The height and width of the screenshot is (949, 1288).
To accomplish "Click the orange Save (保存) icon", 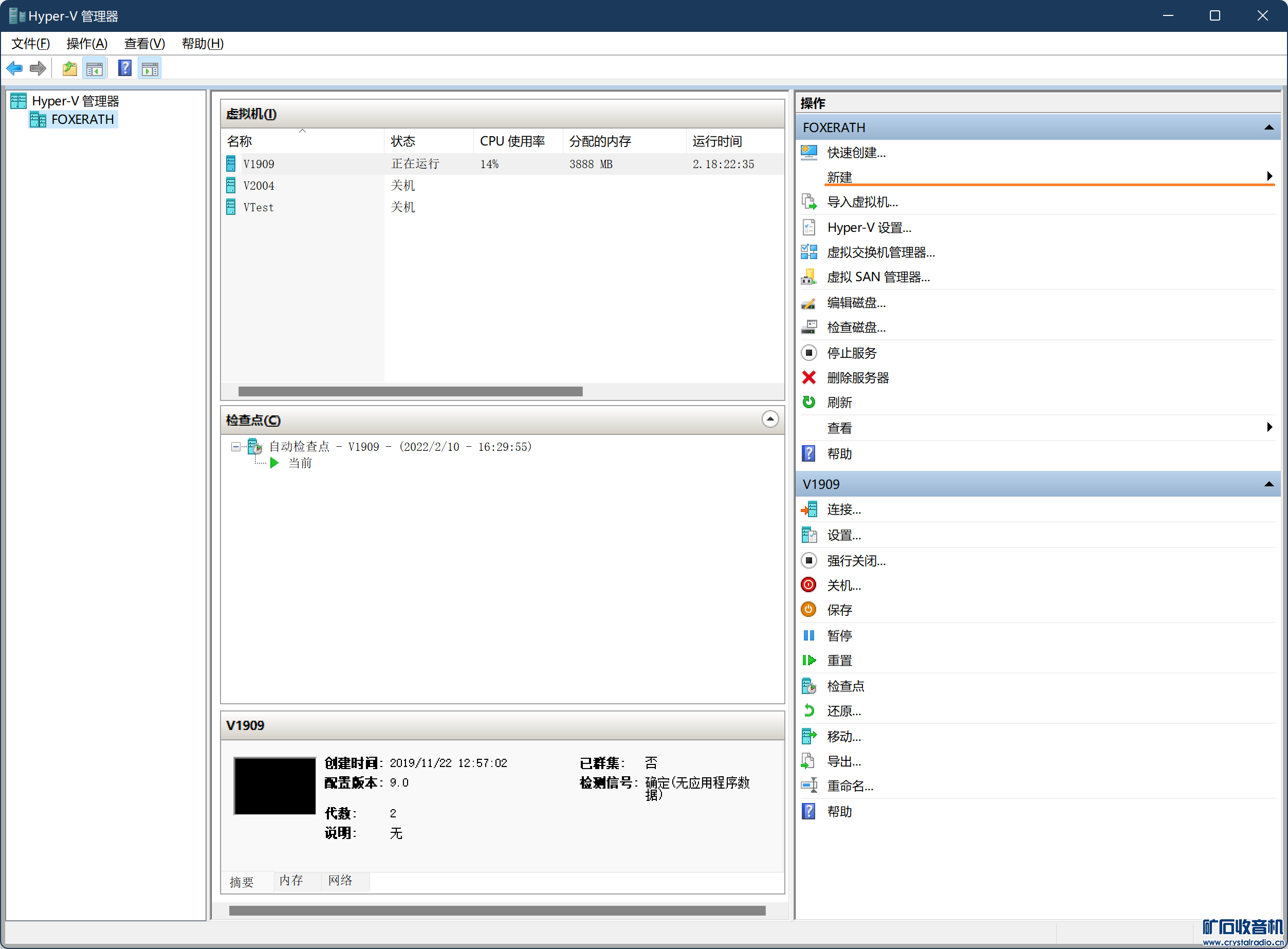I will 808,610.
